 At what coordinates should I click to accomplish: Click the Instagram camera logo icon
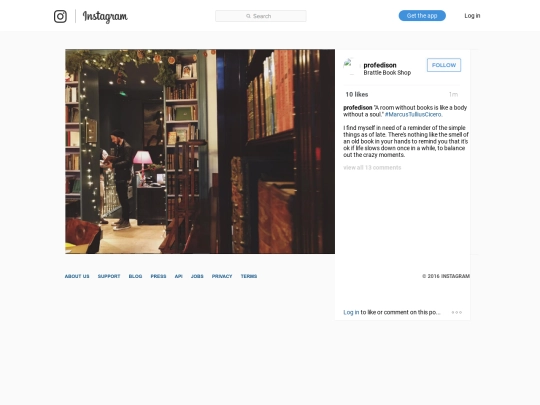pos(60,16)
